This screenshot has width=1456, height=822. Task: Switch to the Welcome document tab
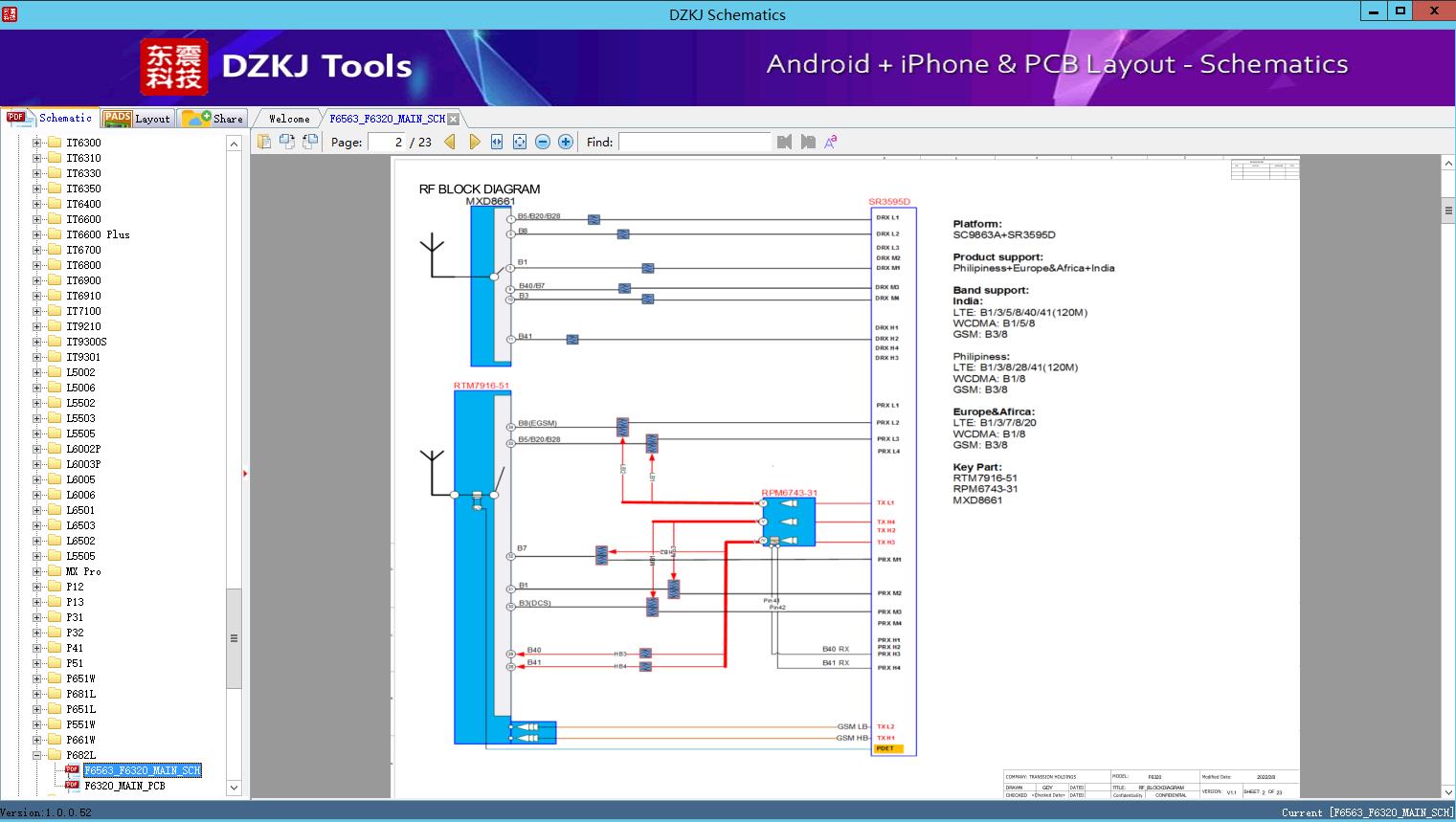point(289,119)
